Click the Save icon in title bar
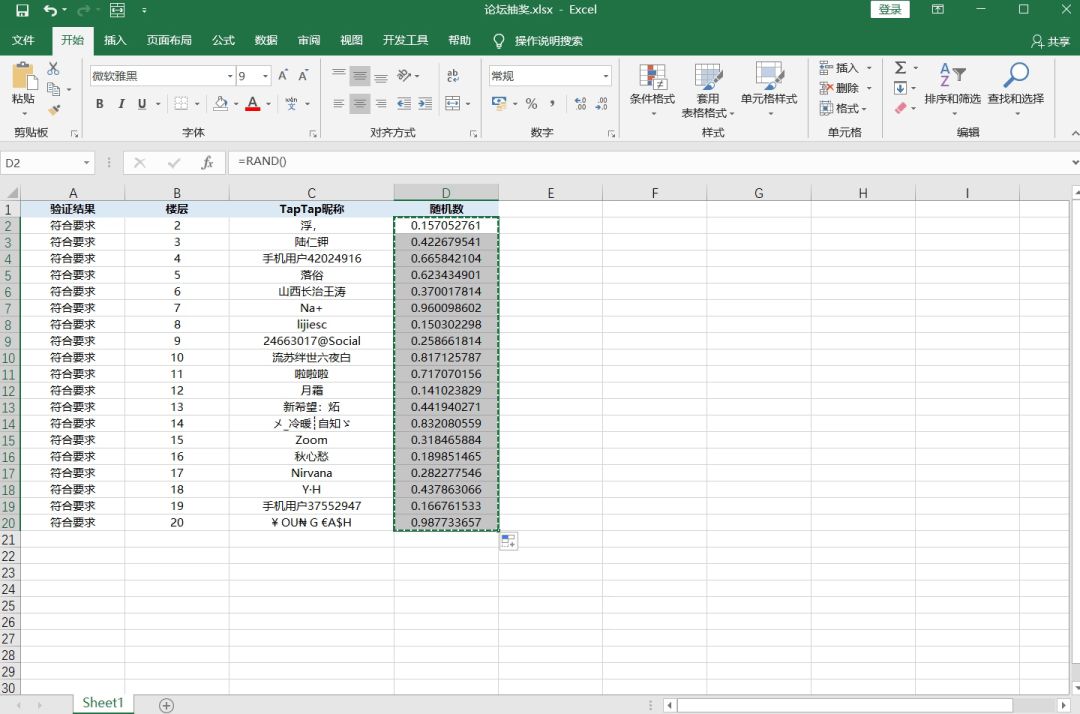This screenshot has width=1080, height=714. click(22, 10)
